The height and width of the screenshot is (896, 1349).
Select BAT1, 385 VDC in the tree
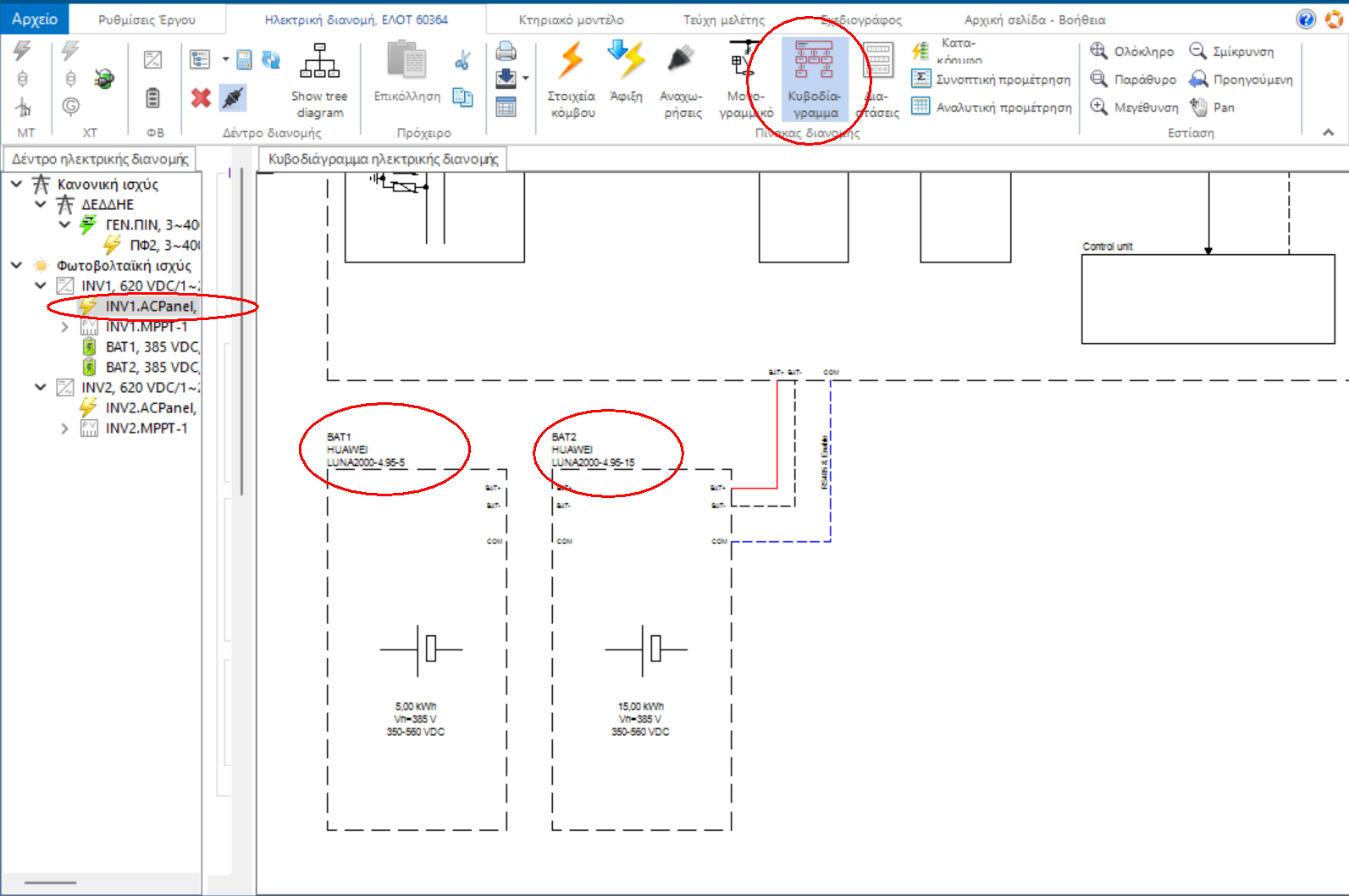pyautogui.click(x=140, y=346)
